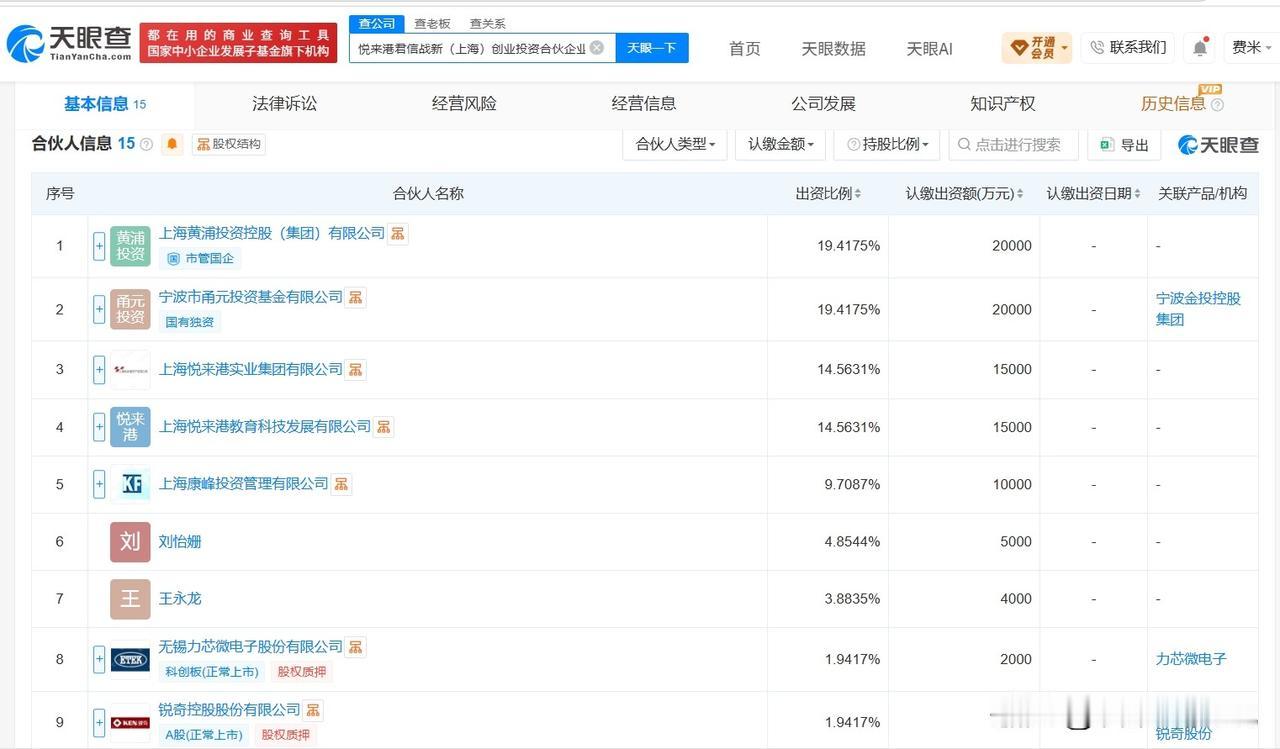Screen dimensions: 1280x749
Task: Open the 费米 account dropdown
Action: pos(1253,47)
